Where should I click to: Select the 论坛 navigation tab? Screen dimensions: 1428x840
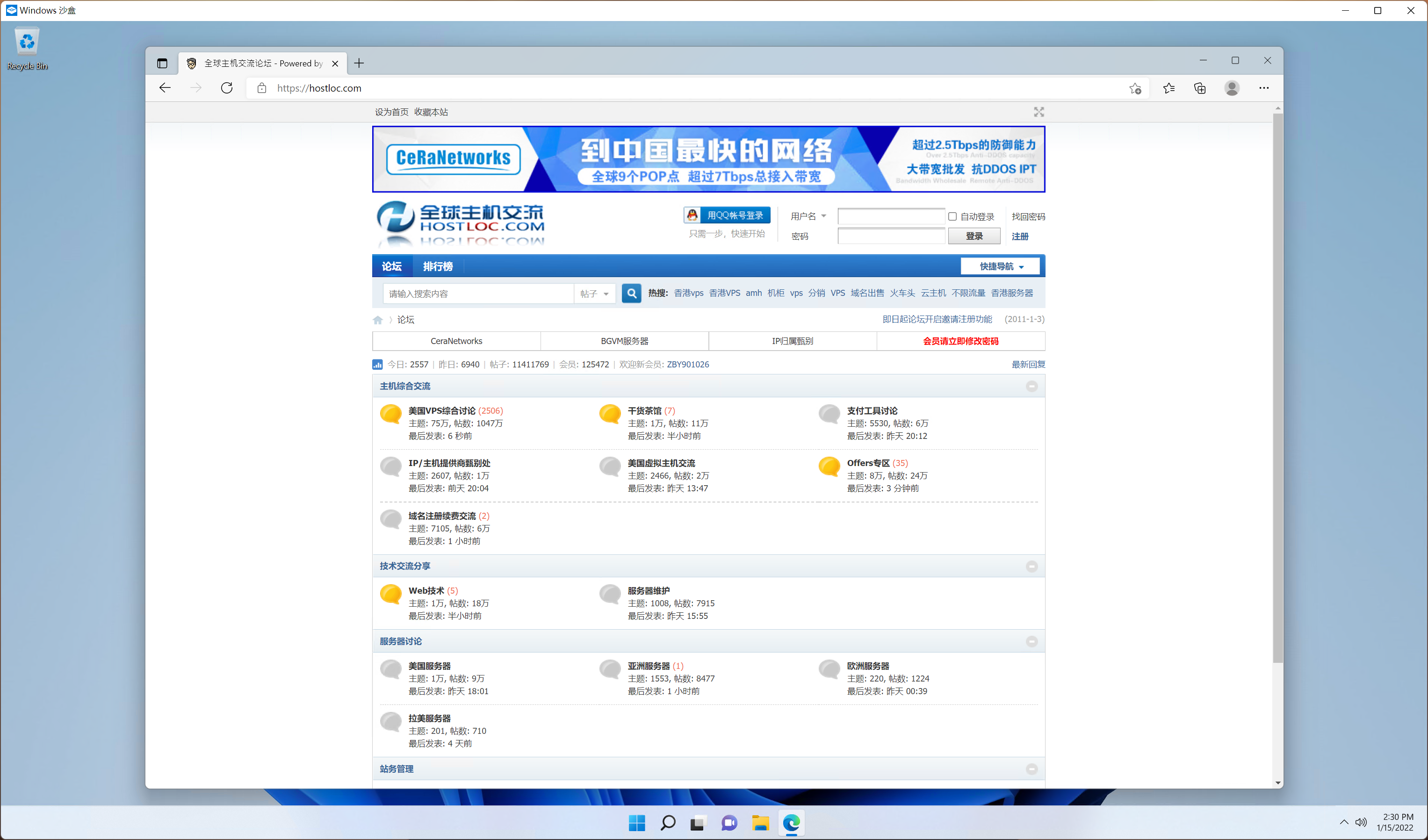tap(391, 266)
